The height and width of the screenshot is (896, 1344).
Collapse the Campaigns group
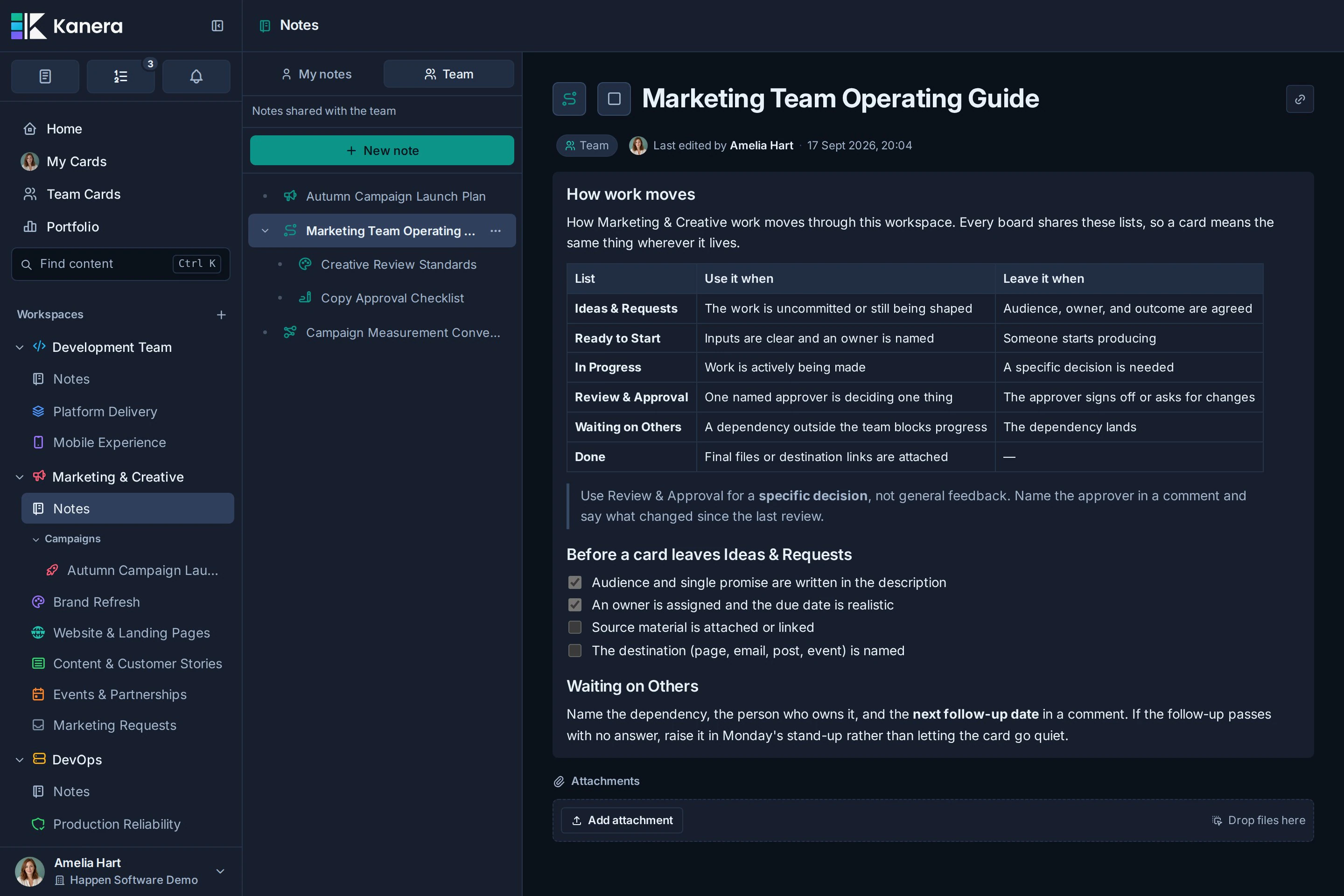[x=36, y=539]
